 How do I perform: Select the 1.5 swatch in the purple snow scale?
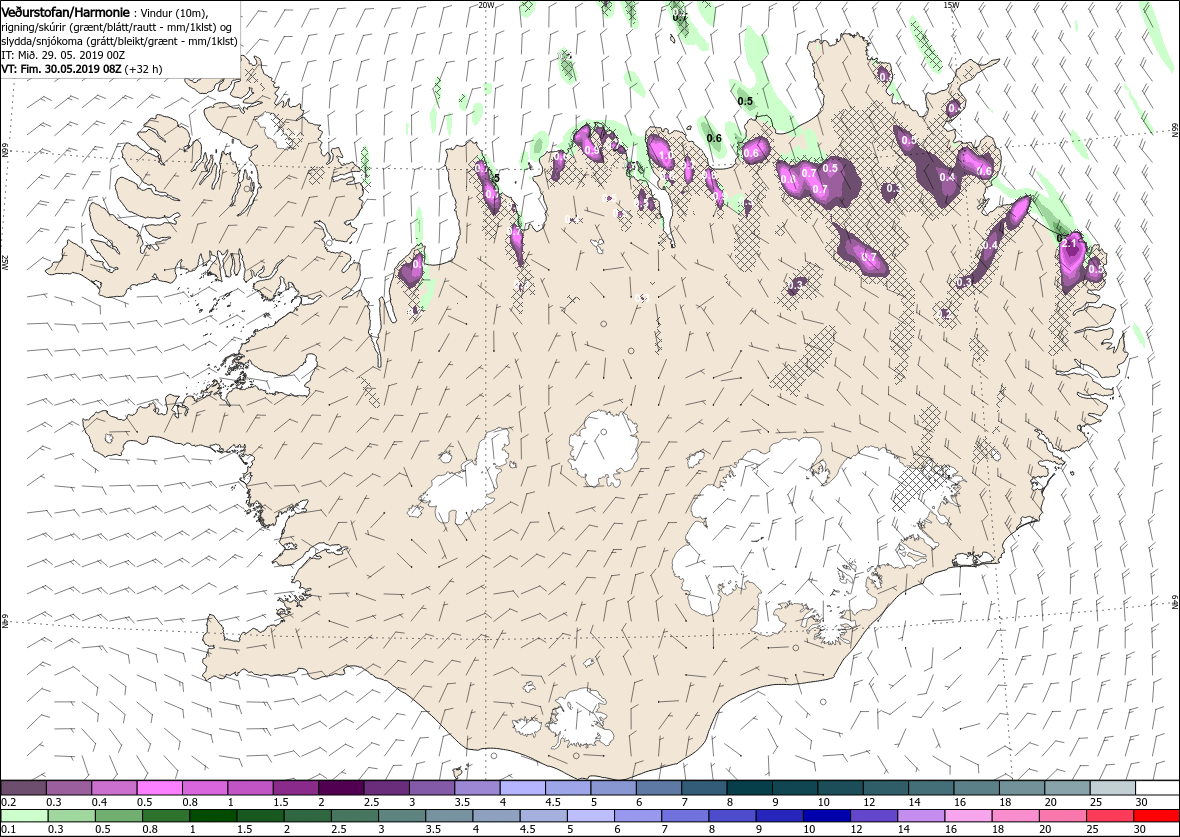(296, 788)
